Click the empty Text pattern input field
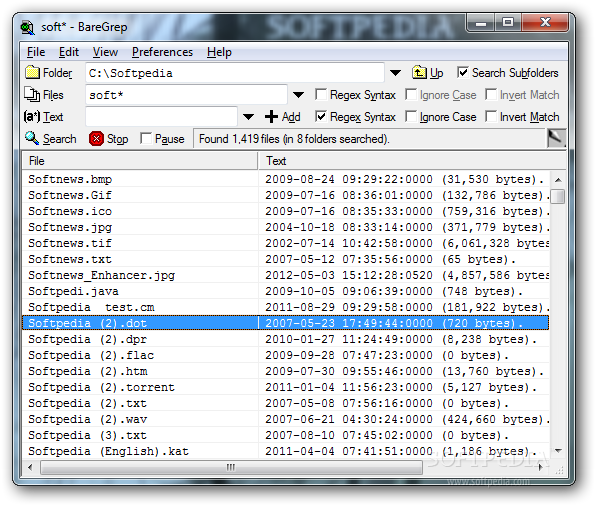The width and height of the screenshot is (596, 506). click(161, 117)
